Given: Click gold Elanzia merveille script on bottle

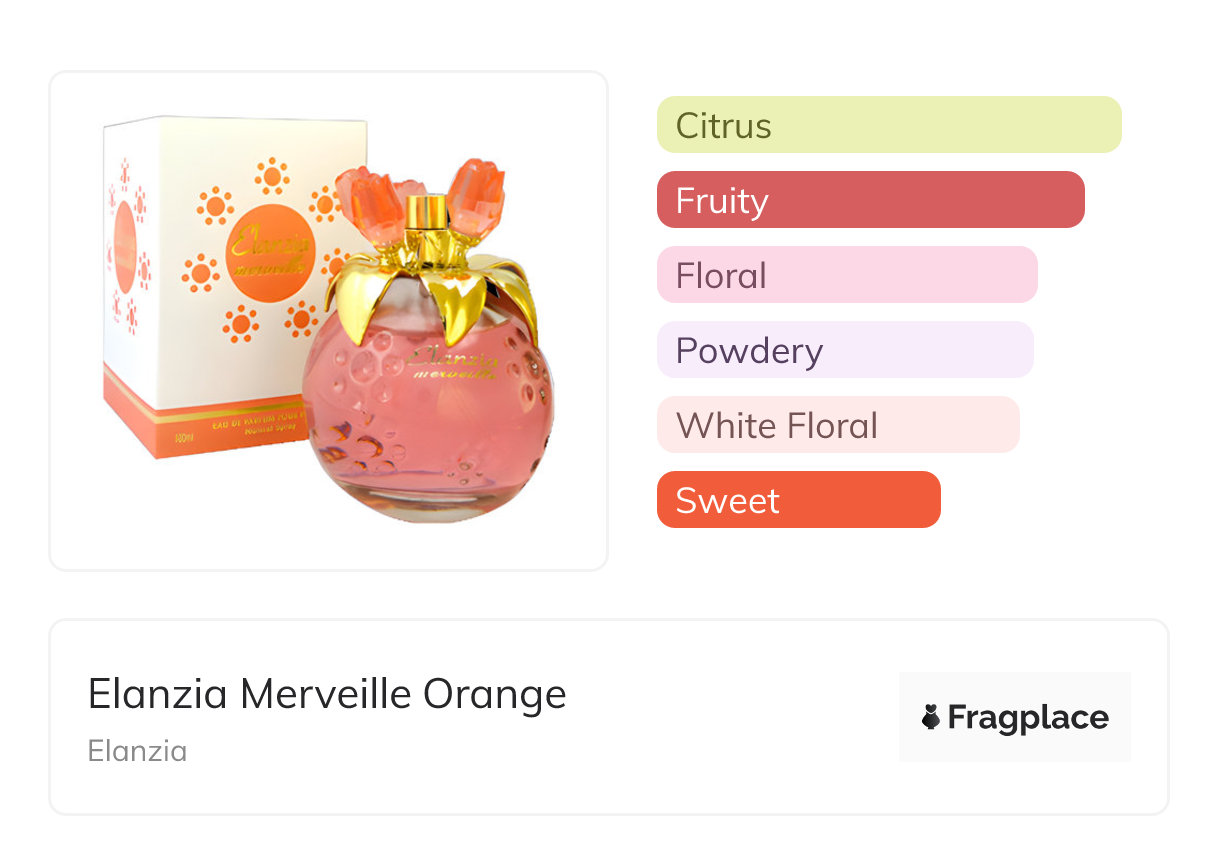Looking at the screenshot, I should (453, 363).
